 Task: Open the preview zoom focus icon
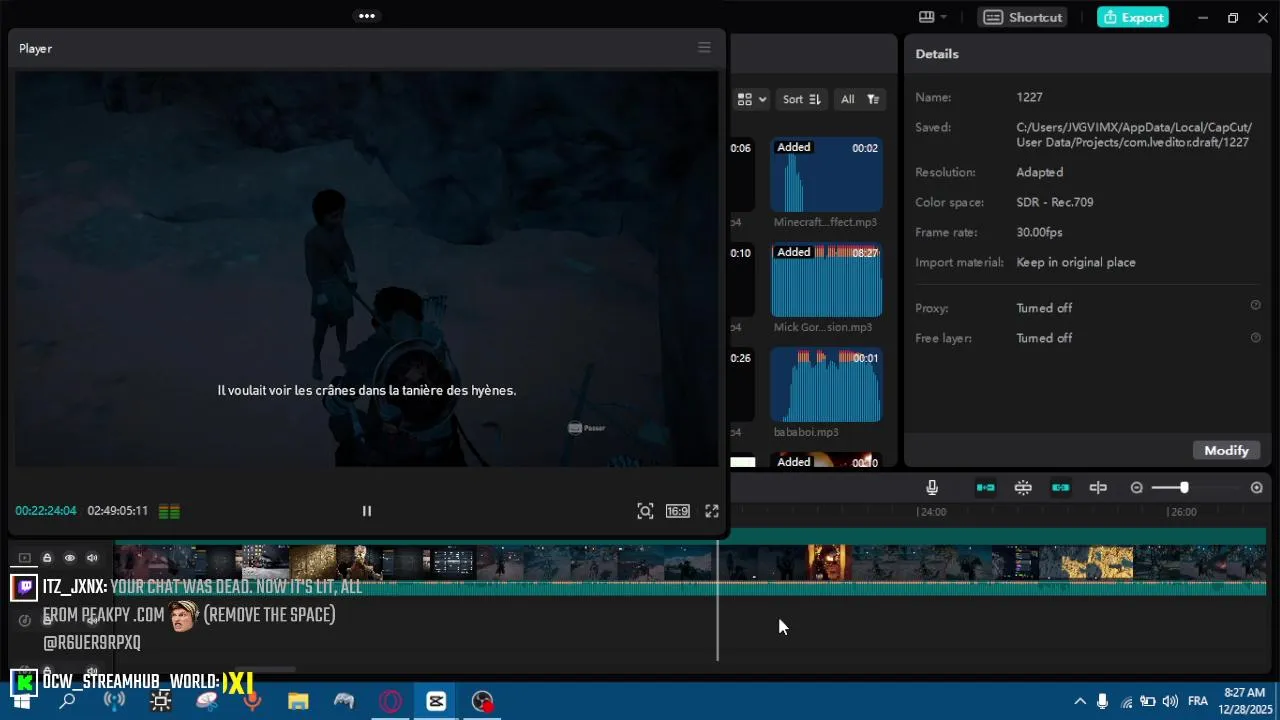pyautogui.click(x=645, y=511)
